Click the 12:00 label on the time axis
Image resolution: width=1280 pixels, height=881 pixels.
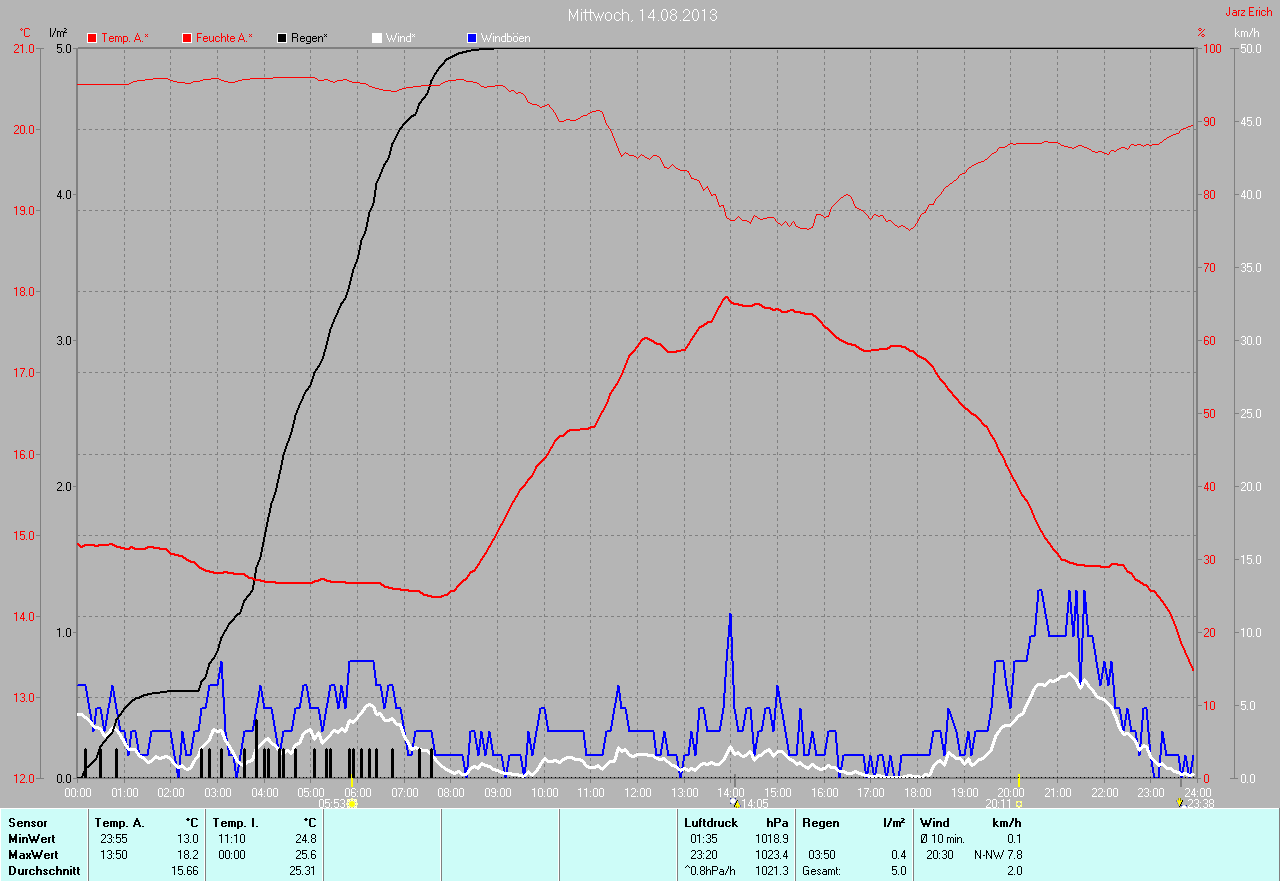pos(637,792)
